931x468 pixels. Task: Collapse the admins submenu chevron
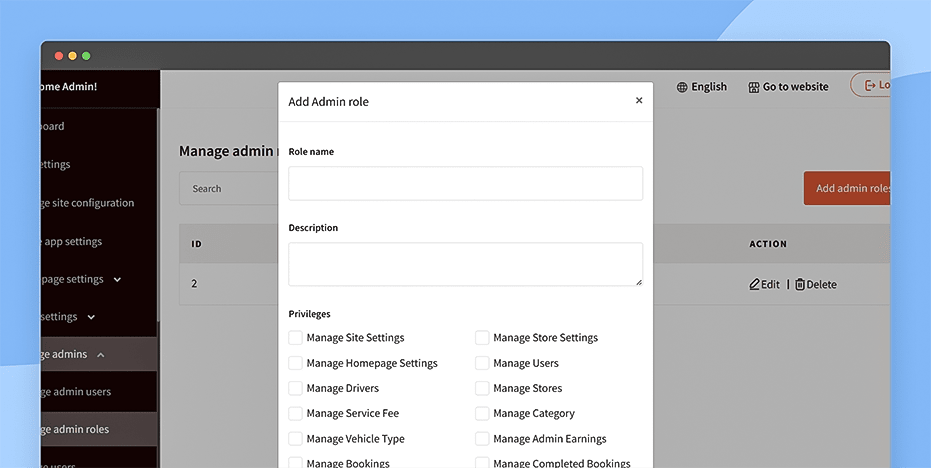[x=100, y=355]
